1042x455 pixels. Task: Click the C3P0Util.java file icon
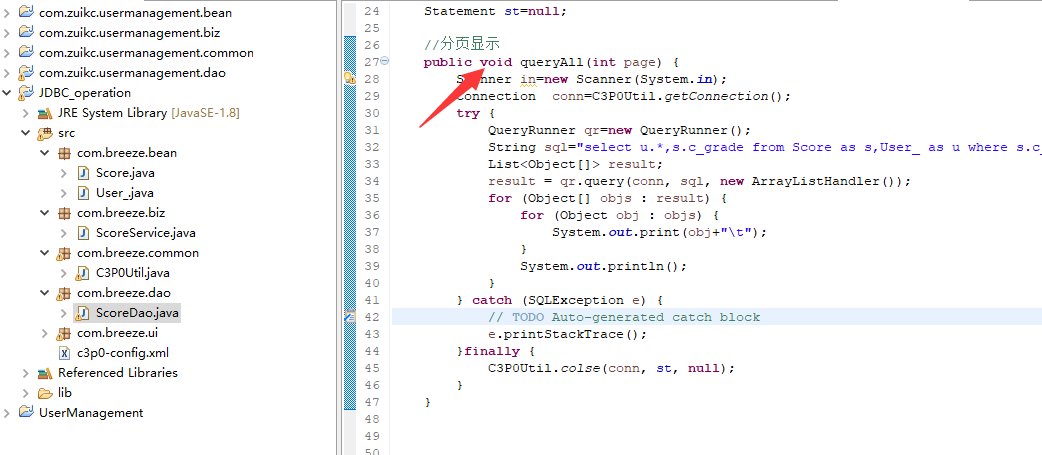tap(83, 272)
